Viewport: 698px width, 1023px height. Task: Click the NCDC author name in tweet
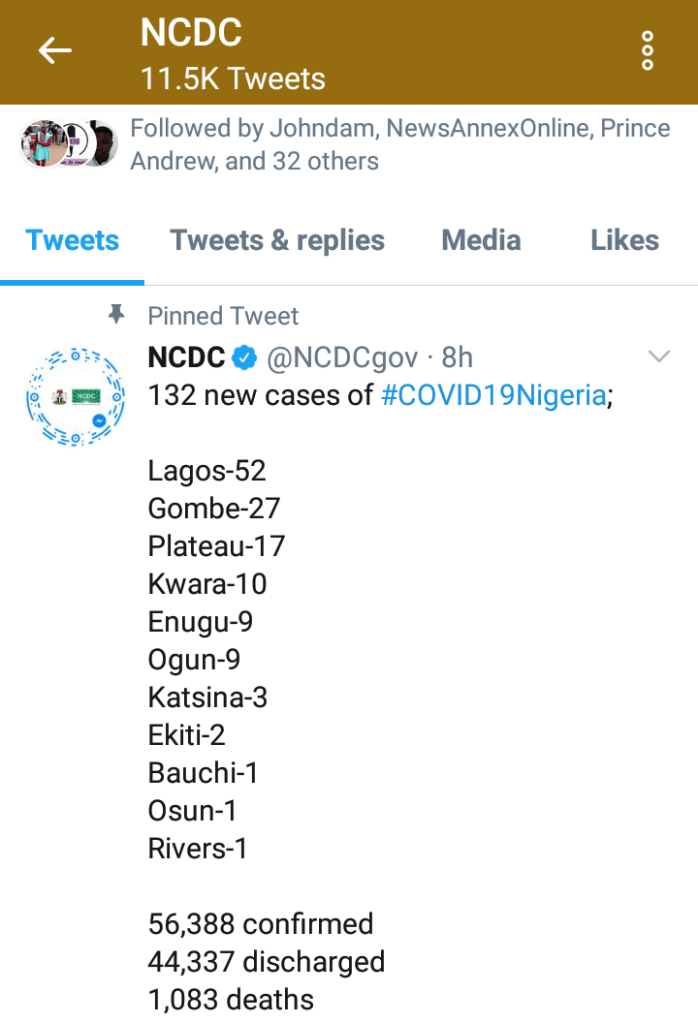click(x=187, y=358)
